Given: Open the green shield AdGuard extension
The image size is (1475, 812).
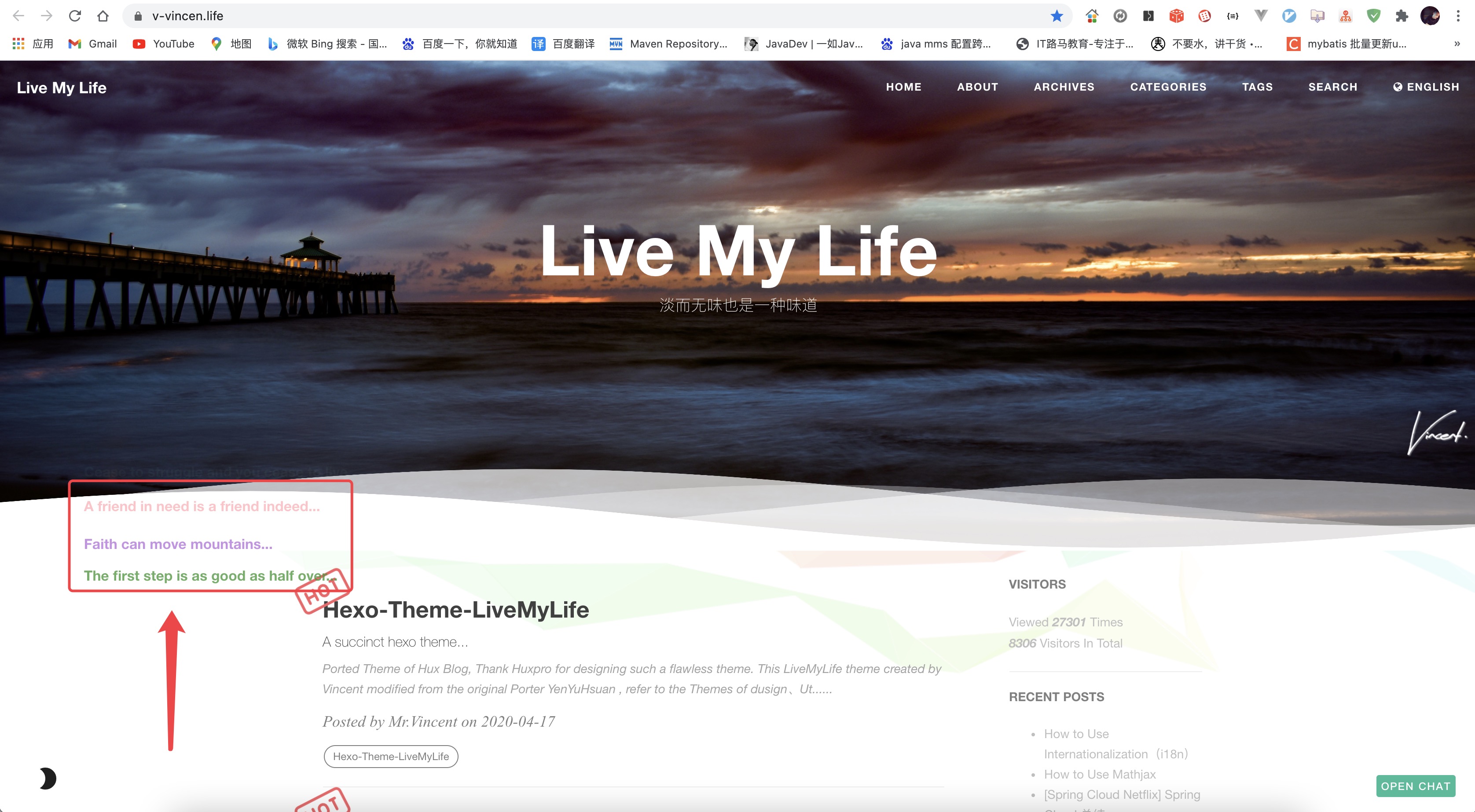Looking at the screenshot, I should click(1373, 16).
